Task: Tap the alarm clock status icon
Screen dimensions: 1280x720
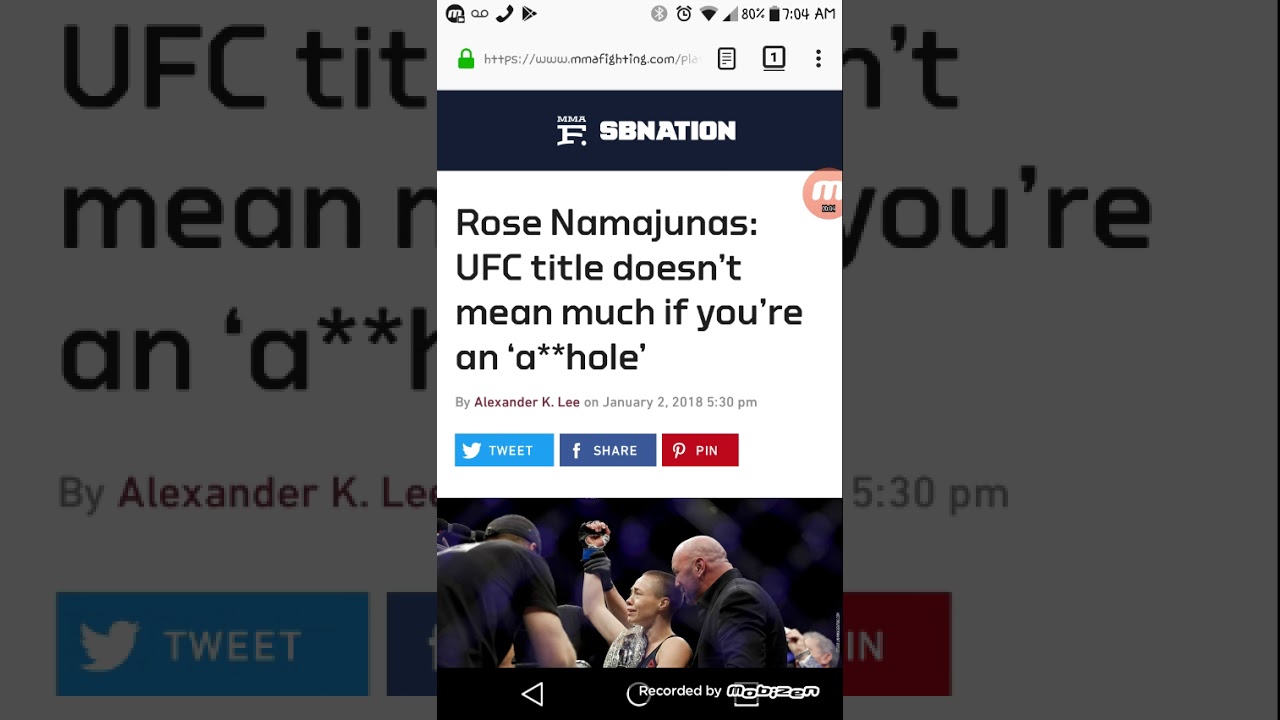Action: pyautogui.click(x=684, y=14)
